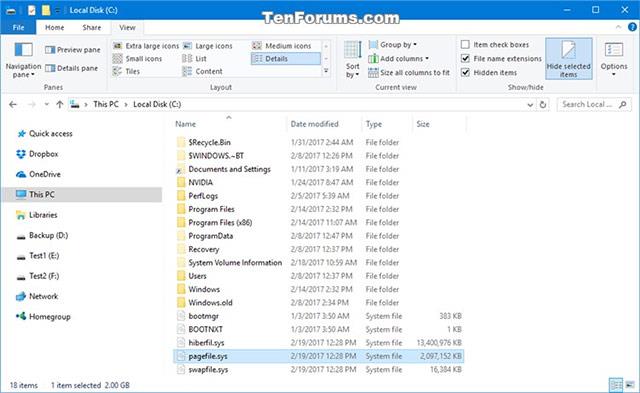Toggle the Details pane

click(72, 68)
